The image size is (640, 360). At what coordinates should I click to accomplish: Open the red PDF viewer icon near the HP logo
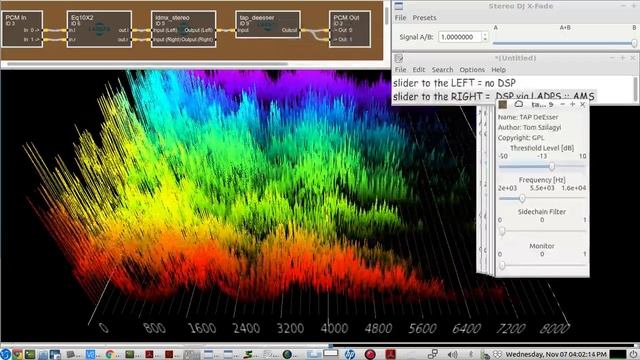(x=390, y=354)
